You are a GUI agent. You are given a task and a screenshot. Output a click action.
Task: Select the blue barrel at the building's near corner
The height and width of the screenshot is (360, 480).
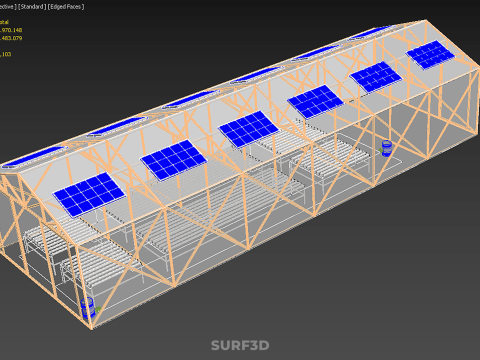tap(88, 308)
